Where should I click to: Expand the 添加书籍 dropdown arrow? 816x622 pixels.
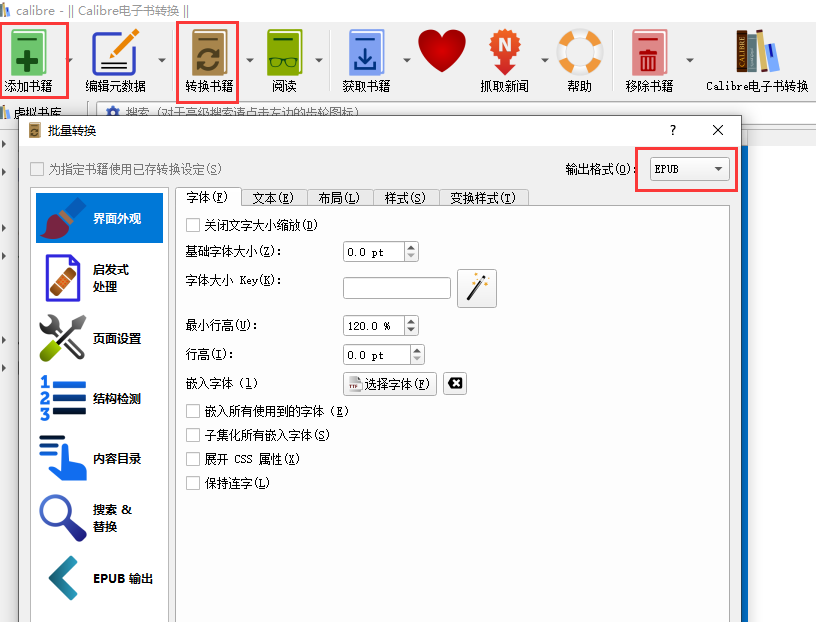pos(70,60)
